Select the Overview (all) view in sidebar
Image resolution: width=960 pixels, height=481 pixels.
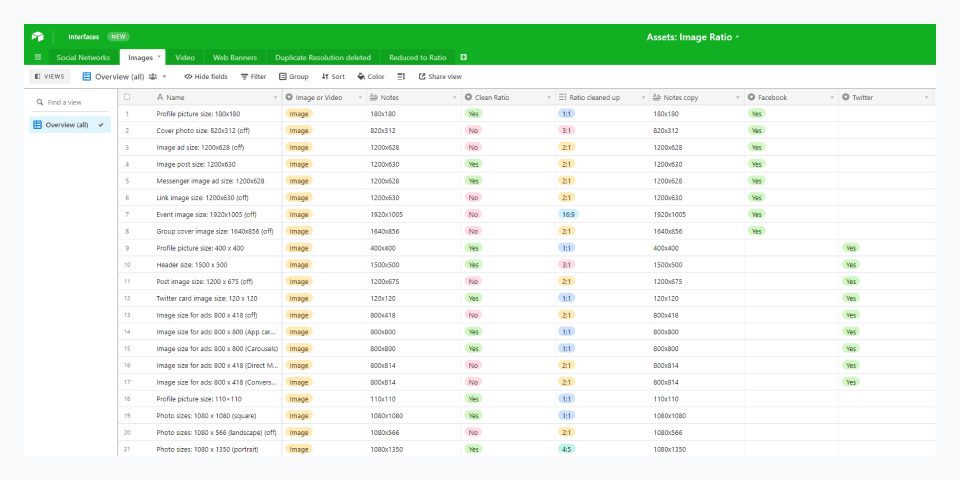click(68, 125)
